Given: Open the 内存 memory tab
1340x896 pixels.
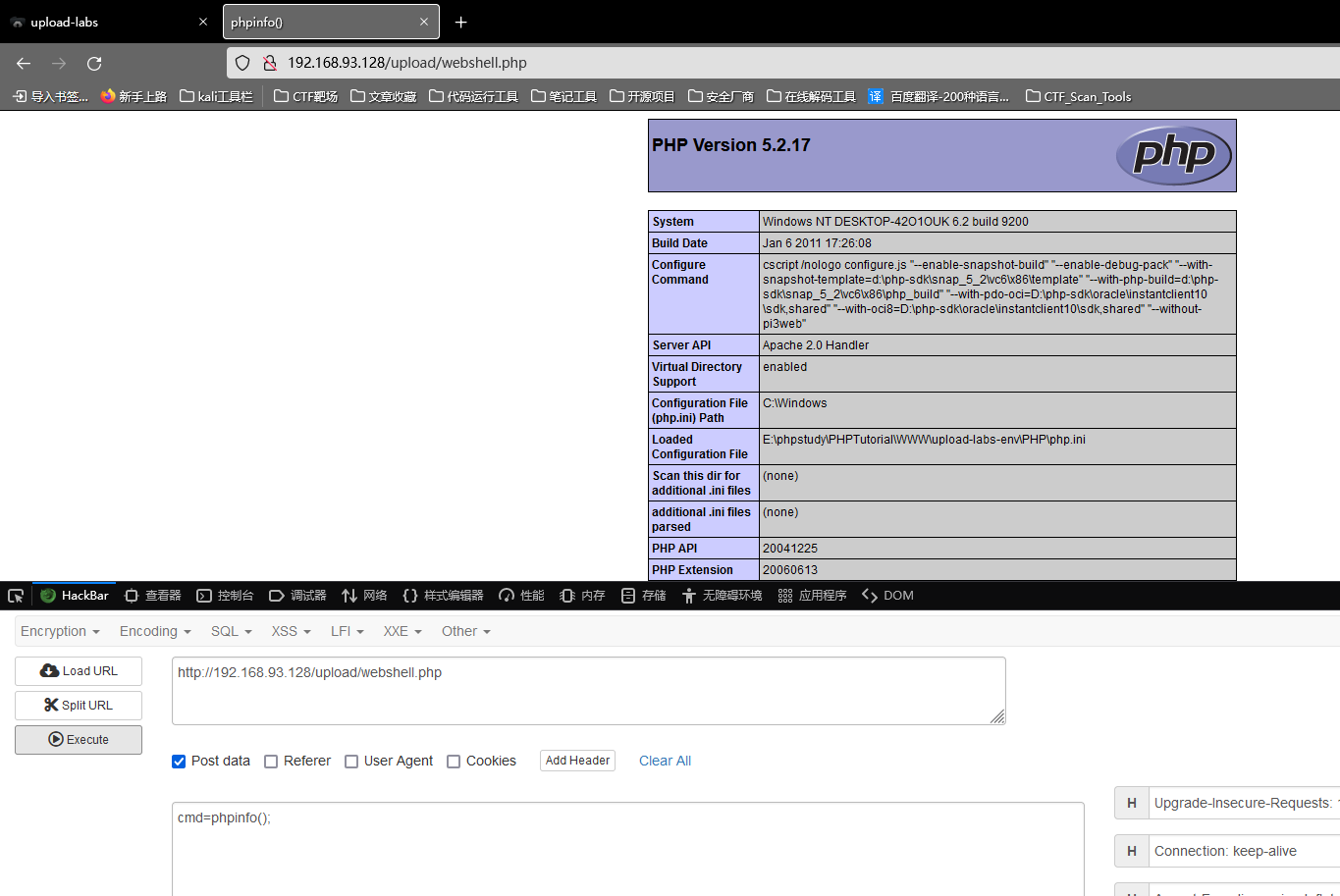Looking at the screenshot, I should pyautogui.click(x=582, y=596).
